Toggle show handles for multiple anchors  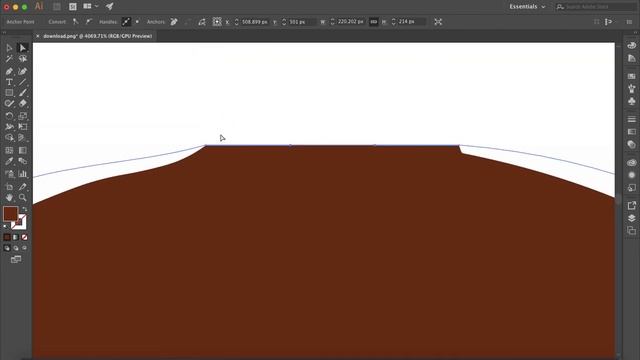pyautogui.click(x=126, y=22)
